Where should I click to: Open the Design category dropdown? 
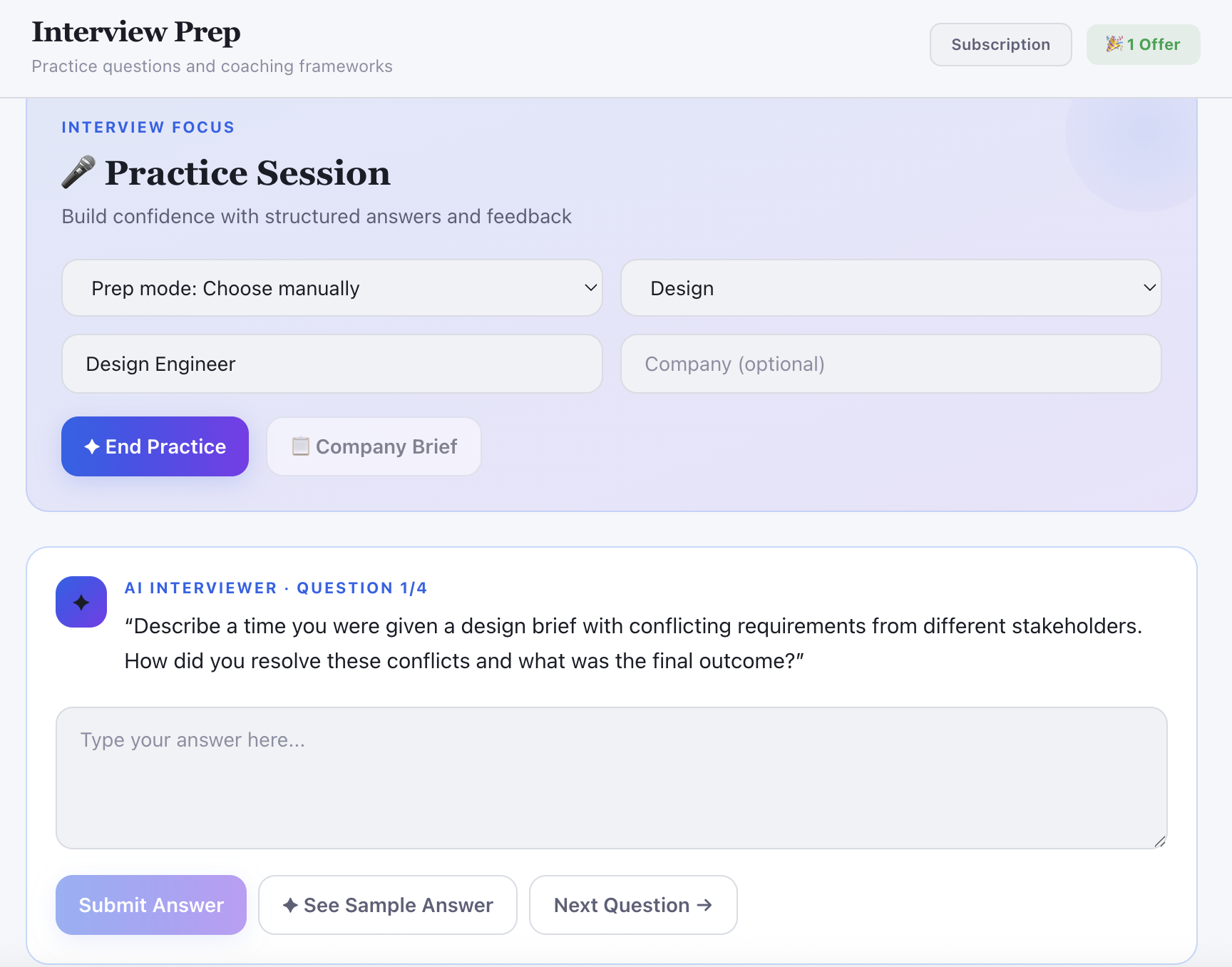coord(890,288)
